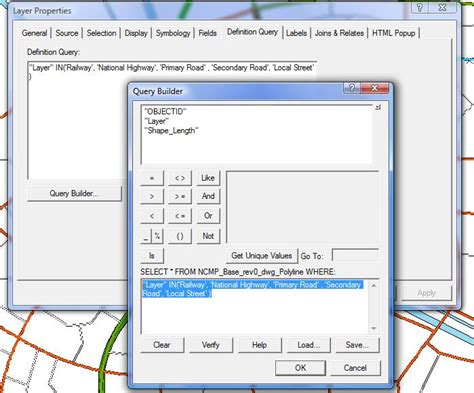This screenshot has width=474, height=393.
Task: Open the Selection tab
Action: (x=101, y=33)
